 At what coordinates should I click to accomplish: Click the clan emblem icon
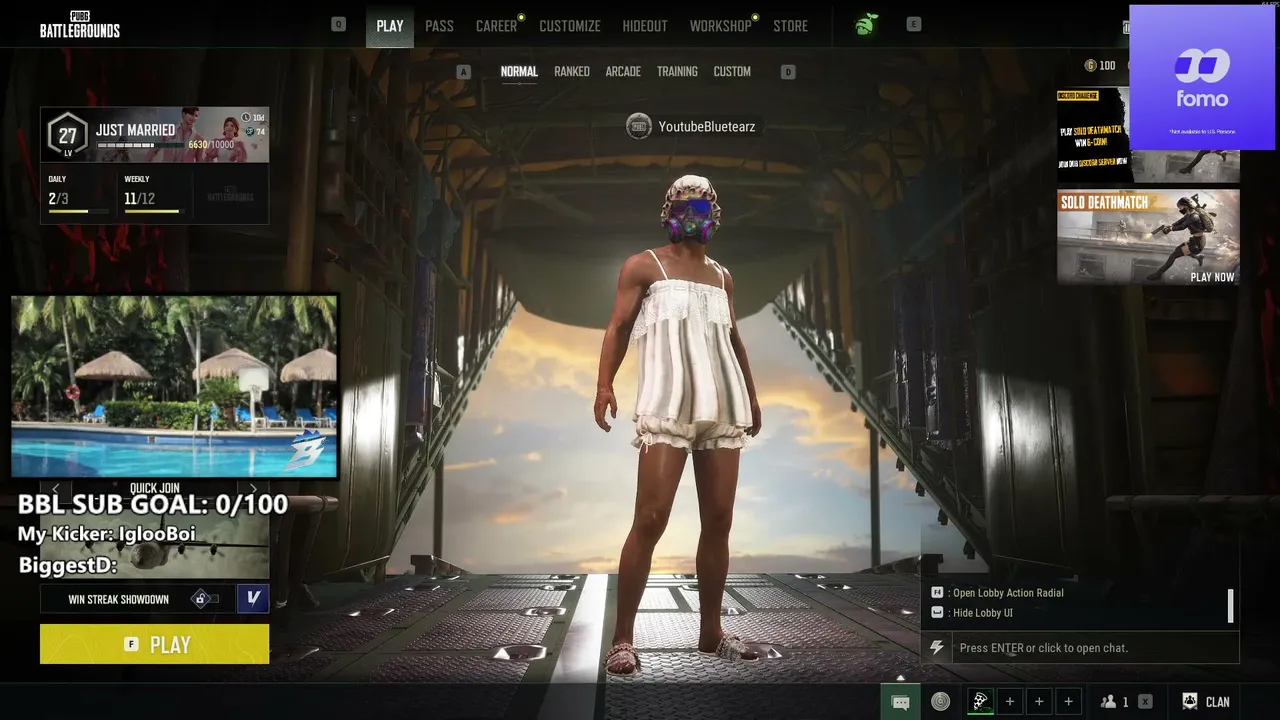pyautogui.click(x=1190, y=702)
